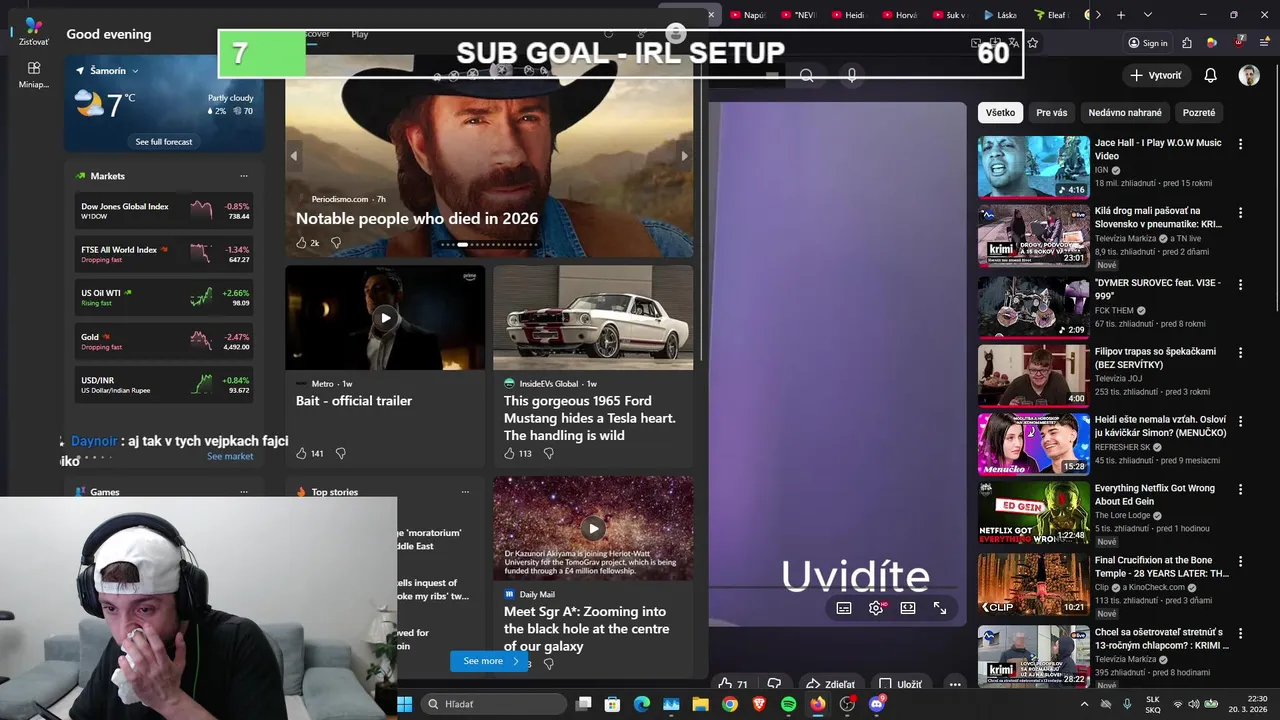This screenshot has height=720, width=1280.
Task: Open more actions under the video
Action: [x=955, y=685]
